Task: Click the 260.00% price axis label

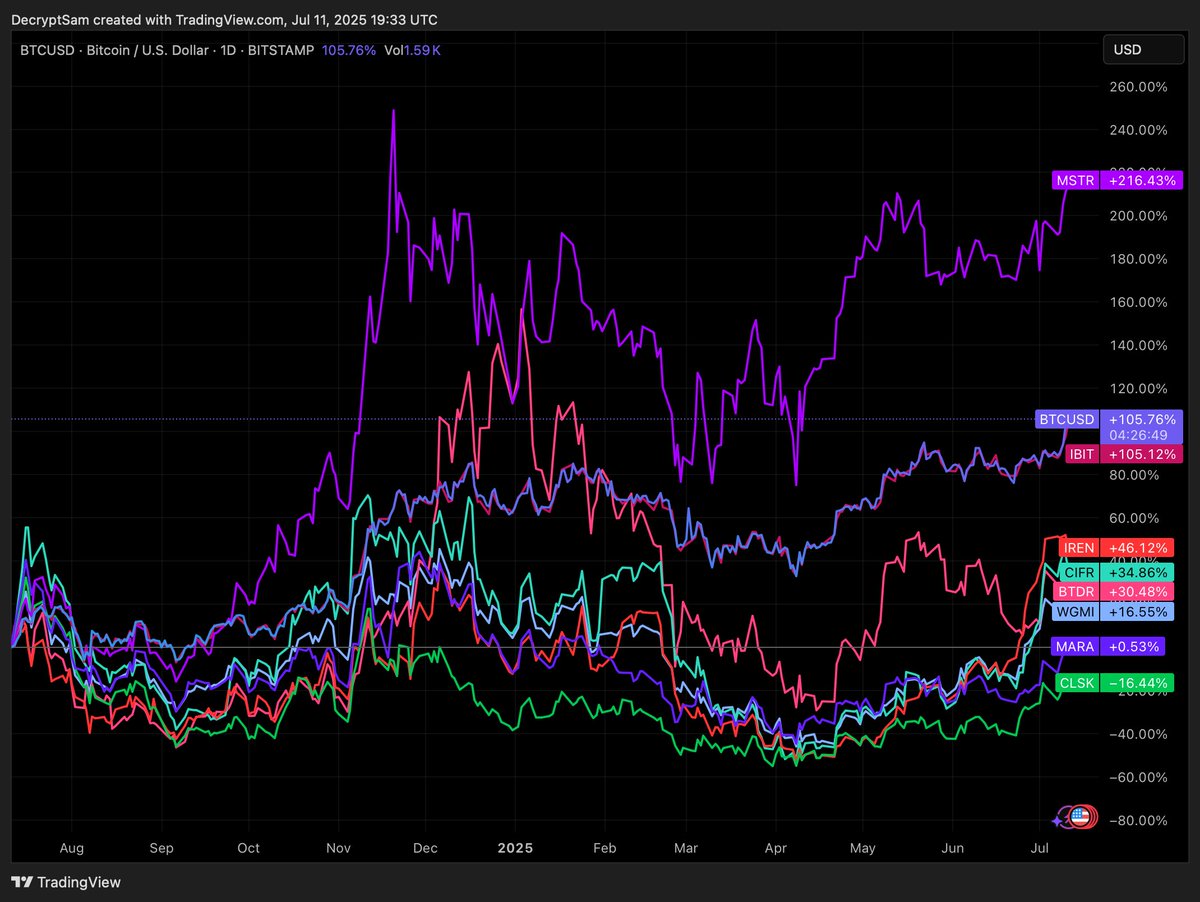Action: pyautogui.click(x=1139, y=87)
